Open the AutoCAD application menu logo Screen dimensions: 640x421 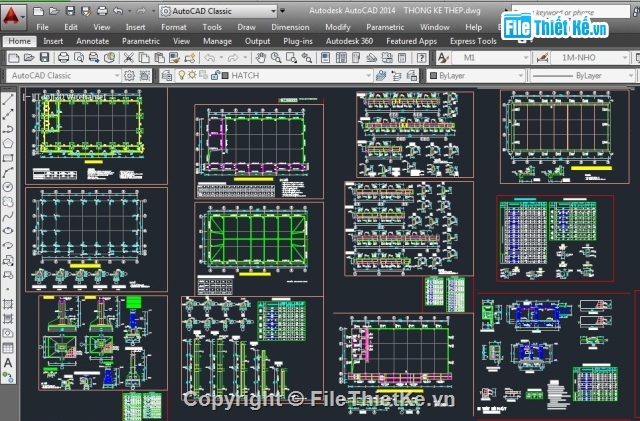coord(13,17)
